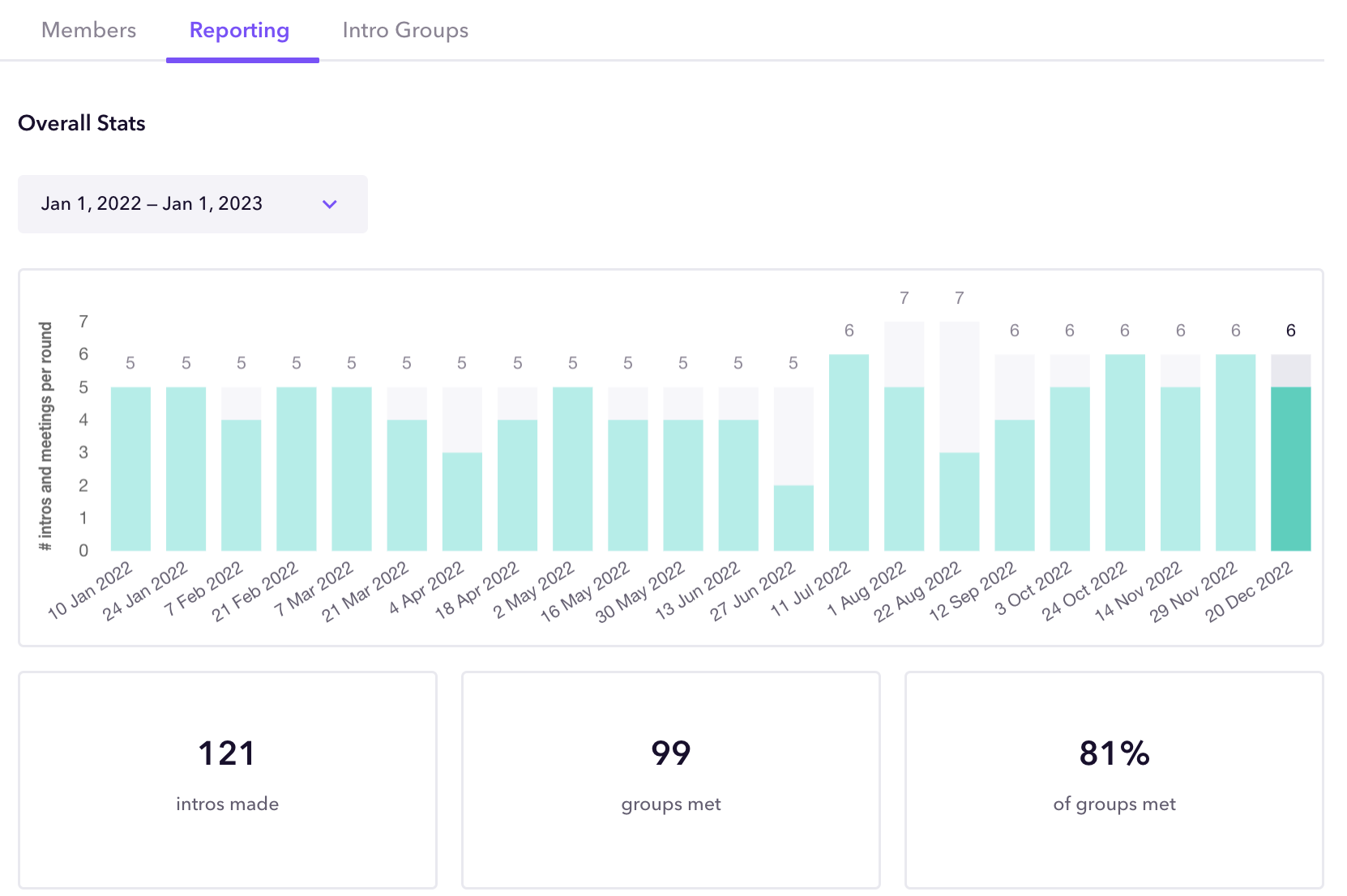Select the 27 Jun 2022 bar
The height and width of the screenshot is (896, 1347).
[793, 469]
